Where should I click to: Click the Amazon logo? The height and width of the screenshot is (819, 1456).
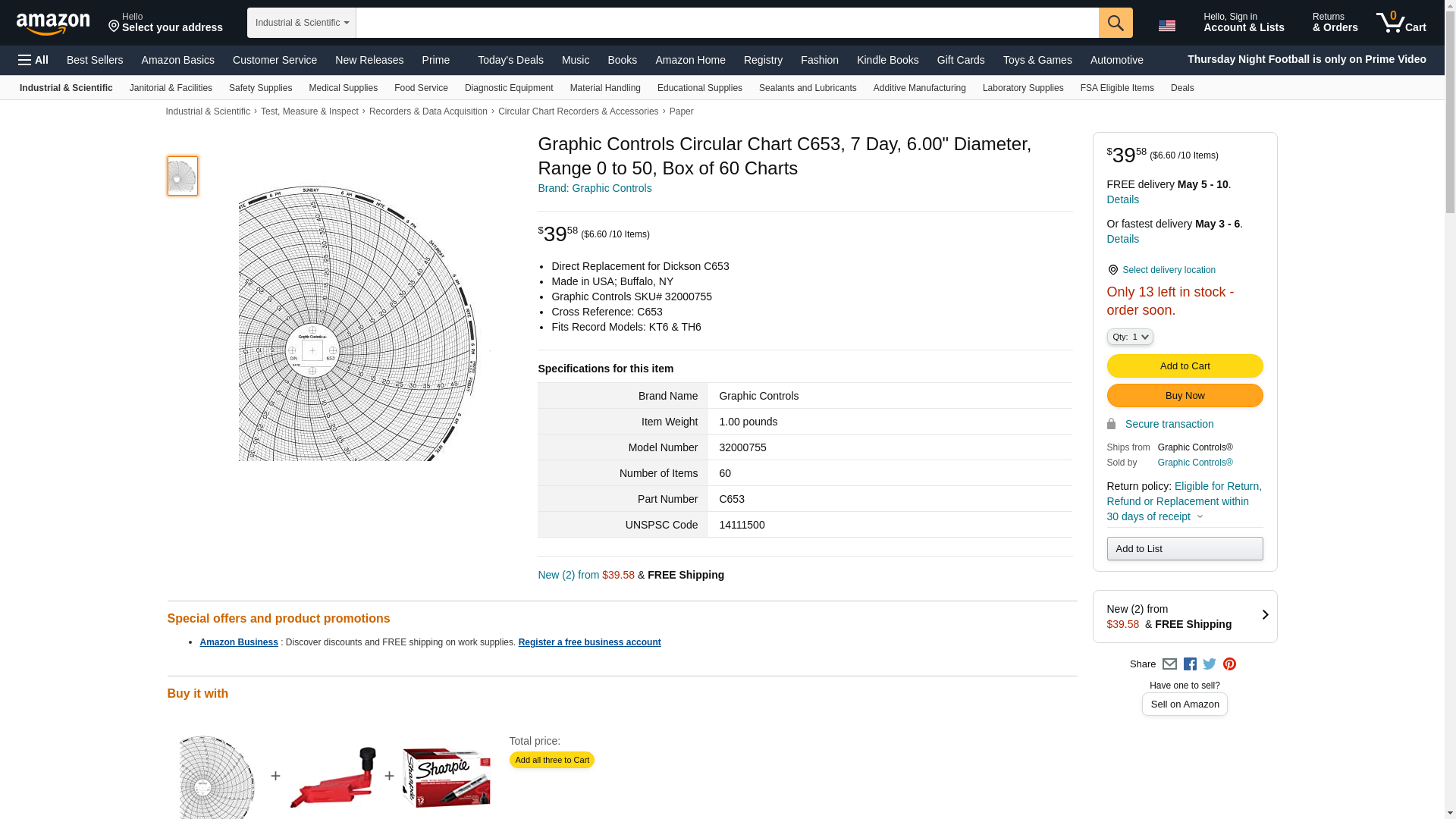coord(53,24)
